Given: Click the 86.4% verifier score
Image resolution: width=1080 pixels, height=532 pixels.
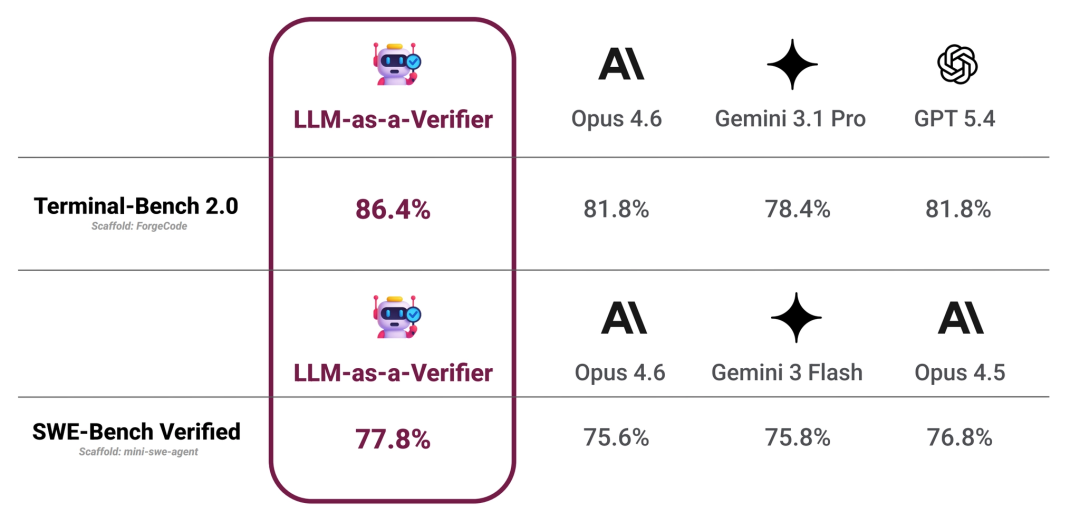Looking at the screenshot, I should [393, 209].
